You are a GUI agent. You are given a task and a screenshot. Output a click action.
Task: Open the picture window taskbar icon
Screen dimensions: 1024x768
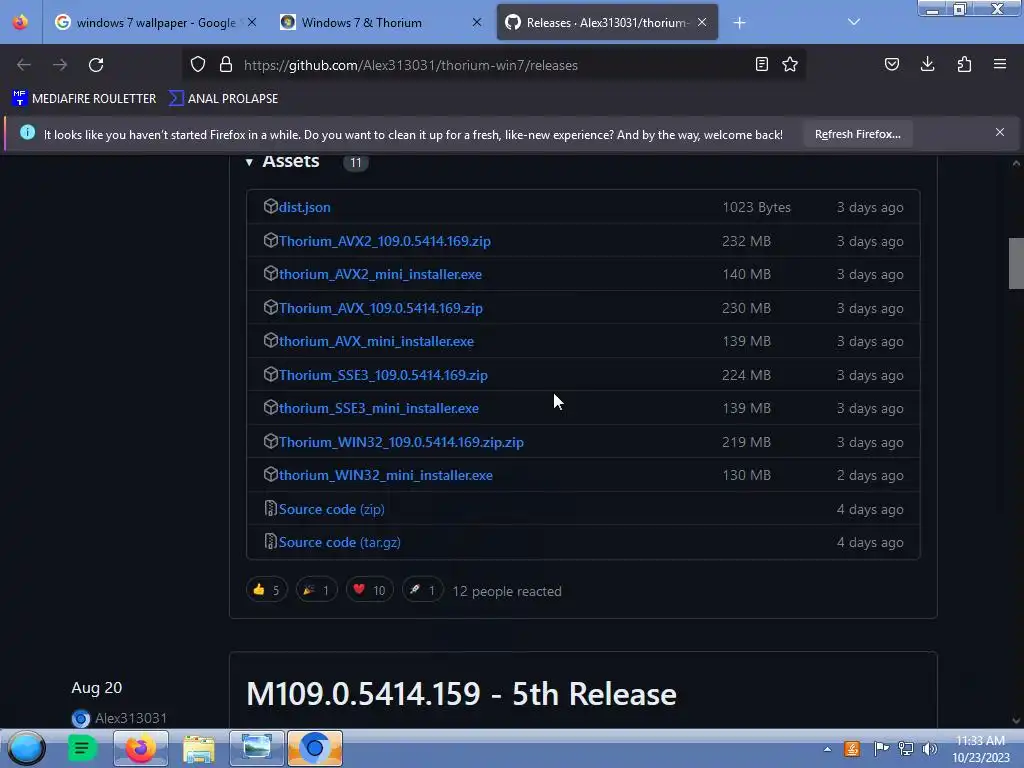257,748
